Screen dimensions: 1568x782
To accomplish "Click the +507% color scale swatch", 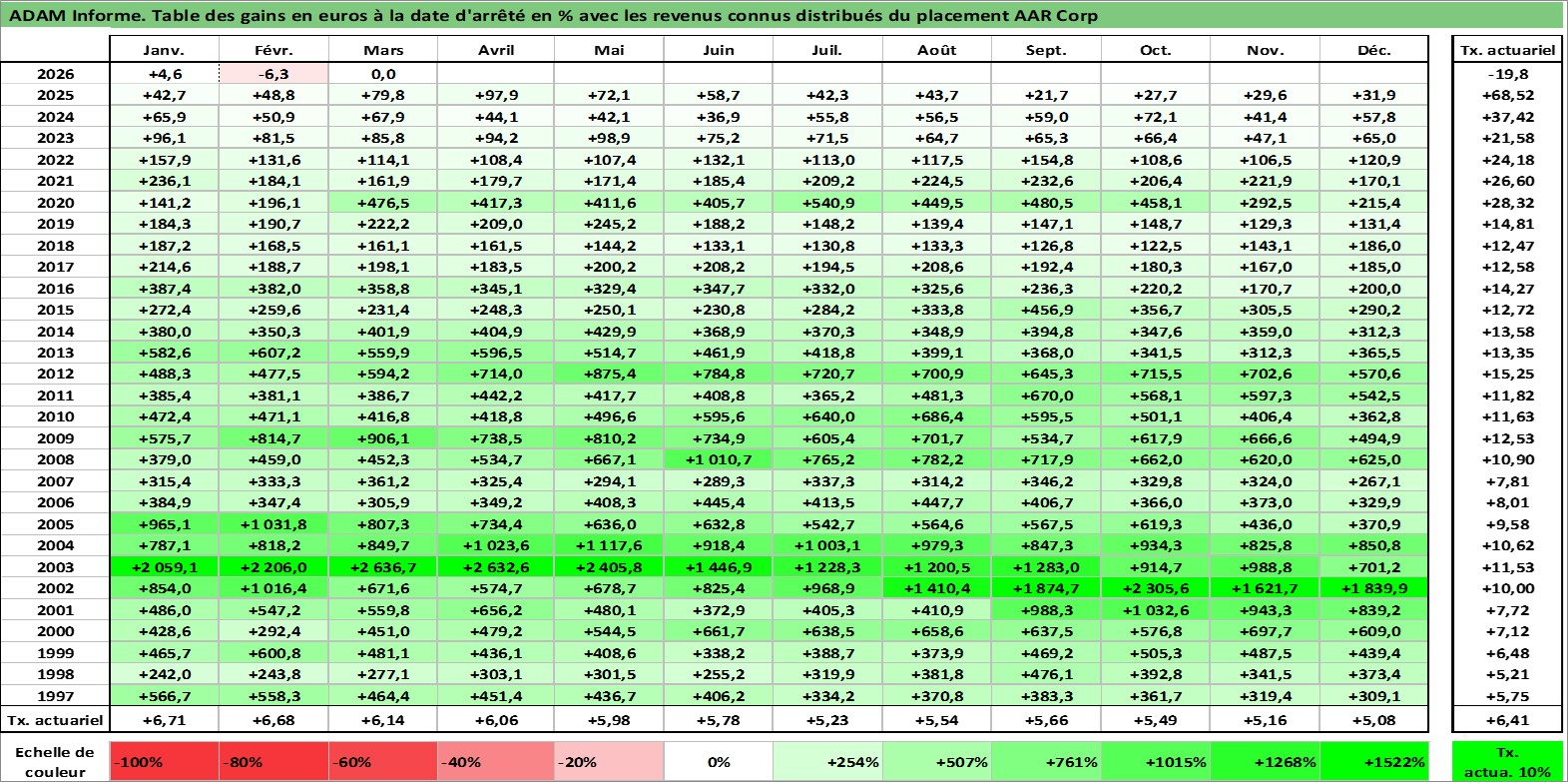I will (936, 761).
